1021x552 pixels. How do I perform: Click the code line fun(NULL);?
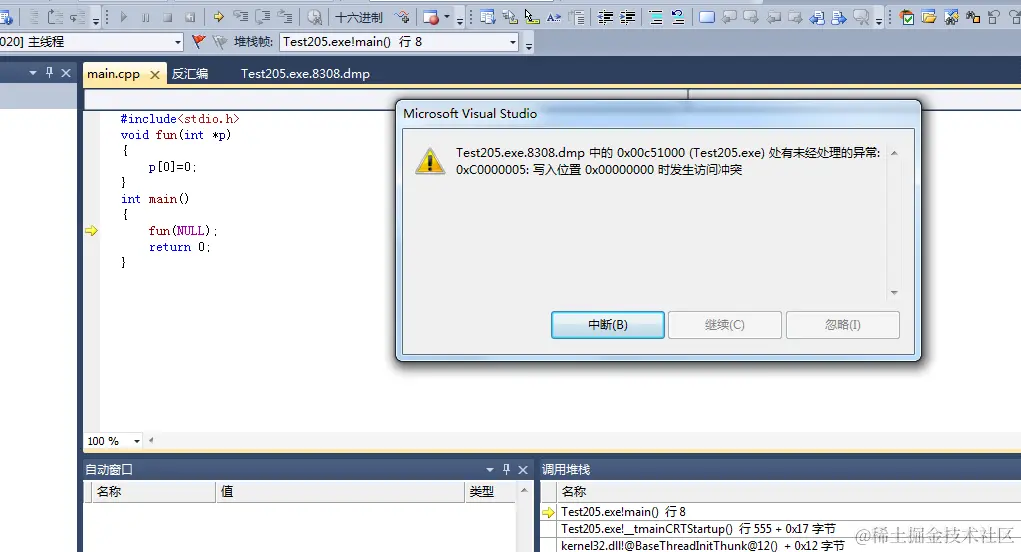[183, 231]
